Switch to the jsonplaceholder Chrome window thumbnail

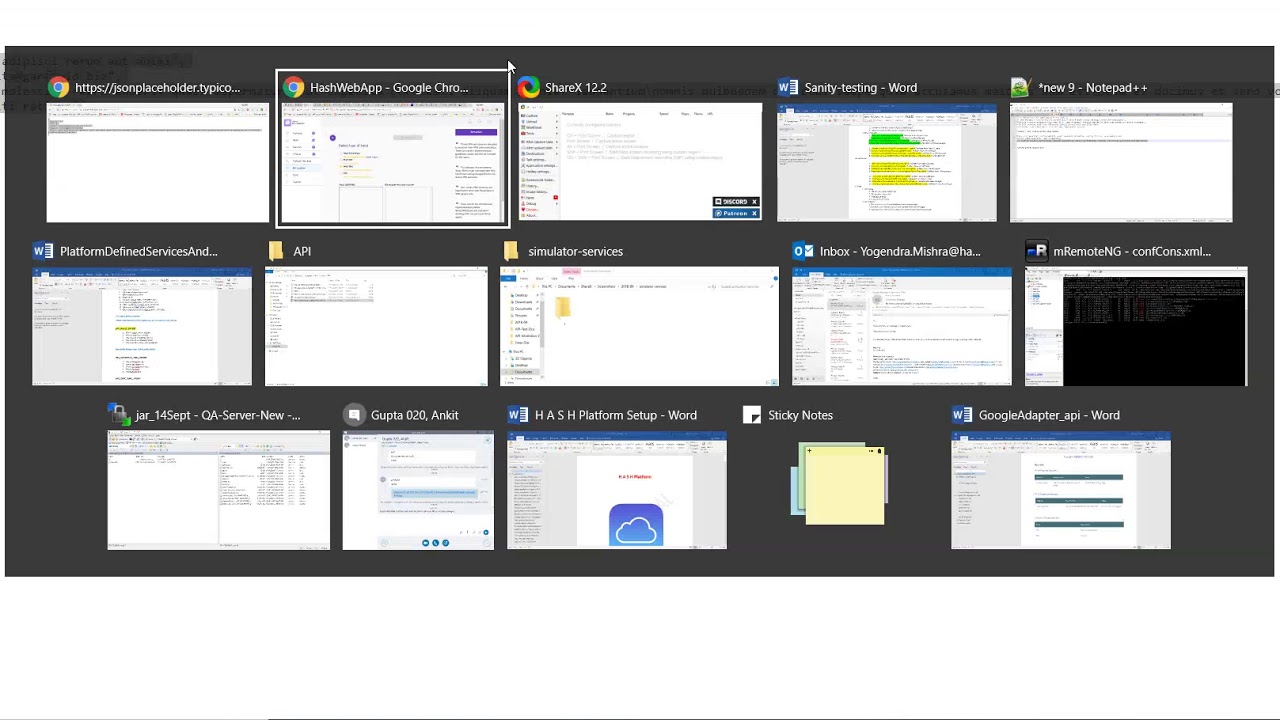point(158,163)
